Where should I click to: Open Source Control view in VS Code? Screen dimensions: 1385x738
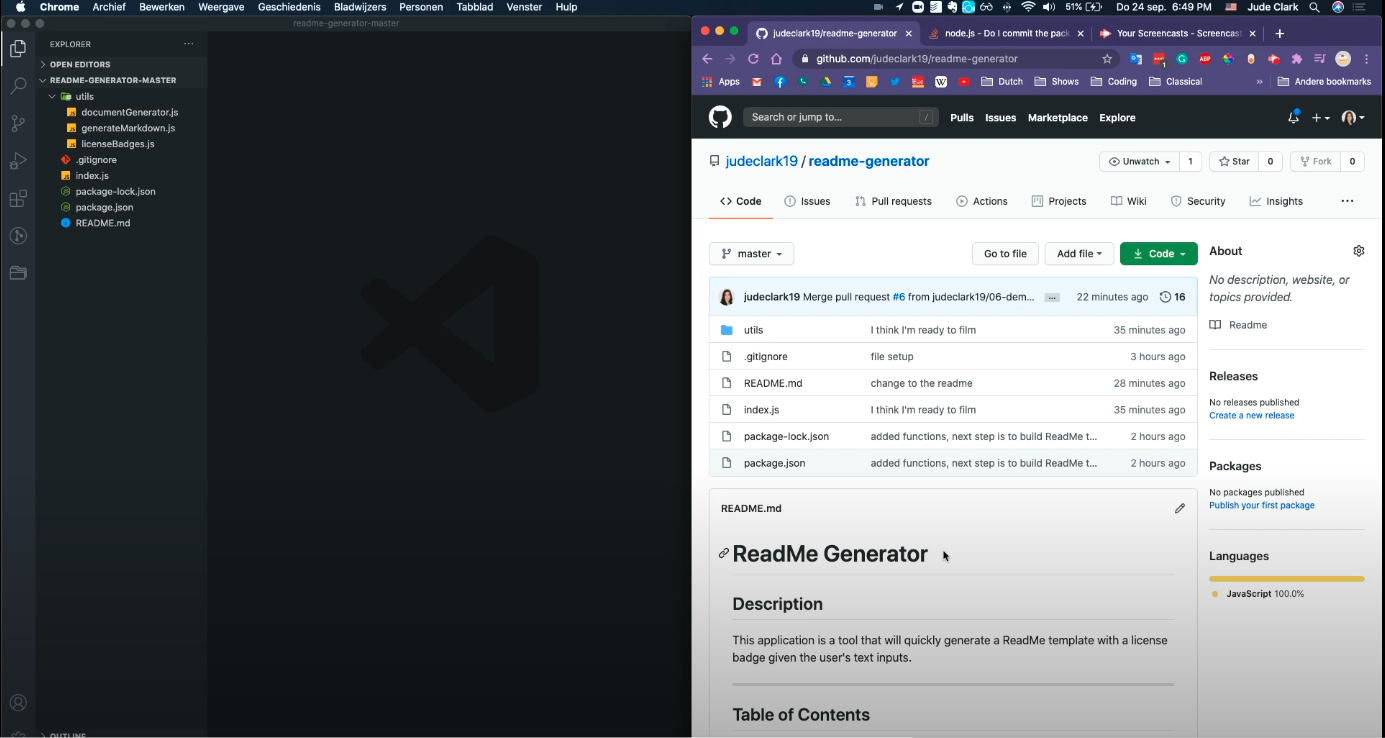pos(18,124)
